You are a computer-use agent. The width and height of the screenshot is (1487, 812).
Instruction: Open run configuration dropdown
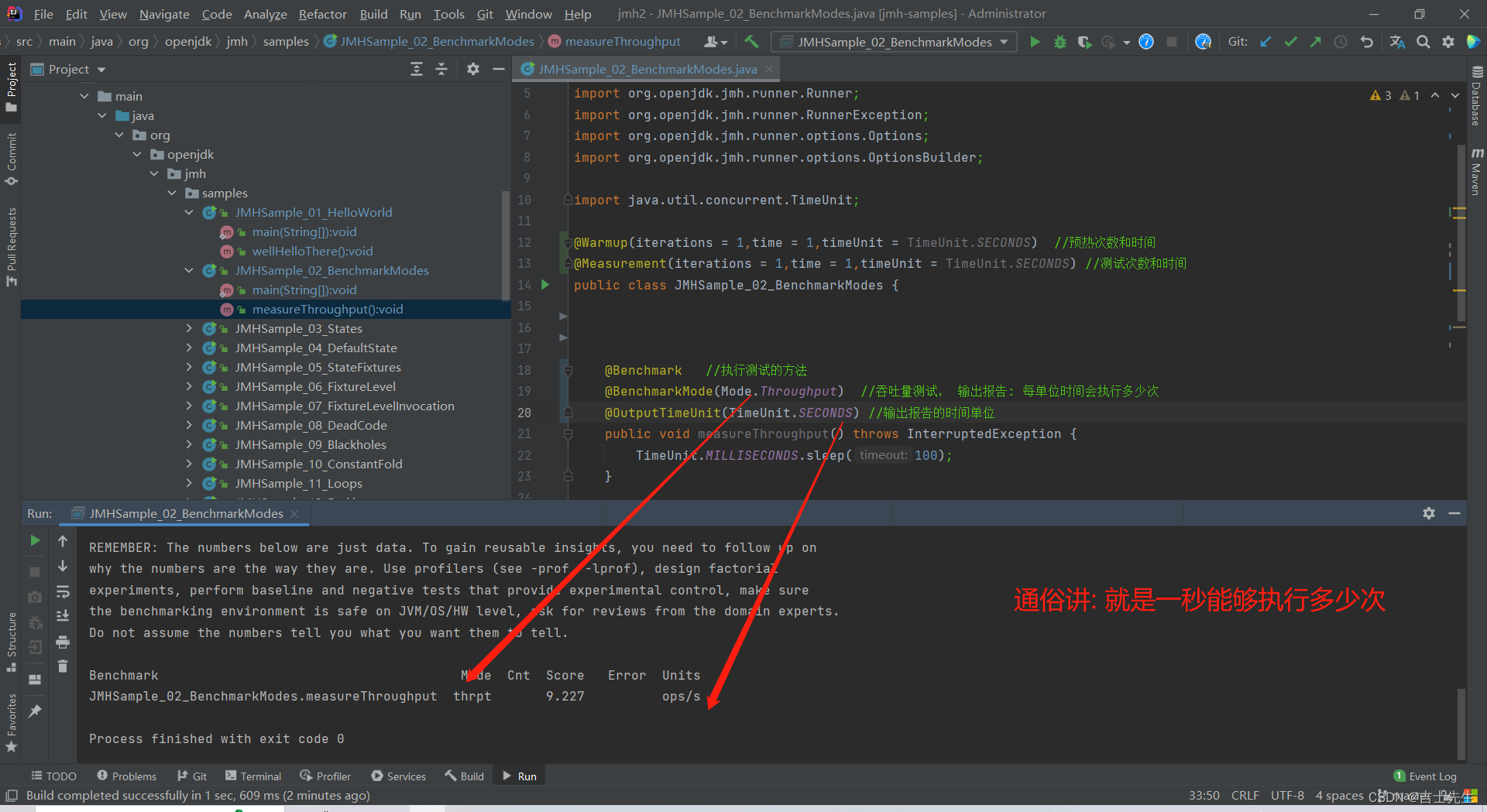coord(895,42)
